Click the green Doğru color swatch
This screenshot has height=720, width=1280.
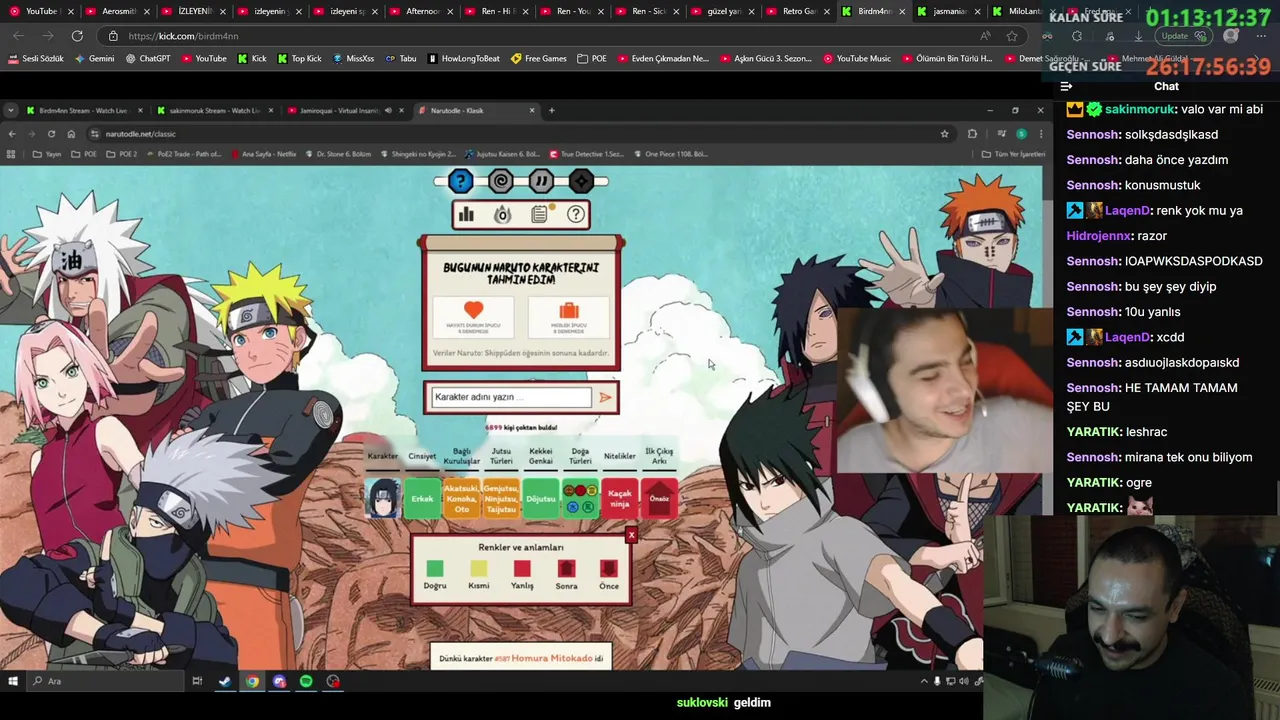point(434,568)
